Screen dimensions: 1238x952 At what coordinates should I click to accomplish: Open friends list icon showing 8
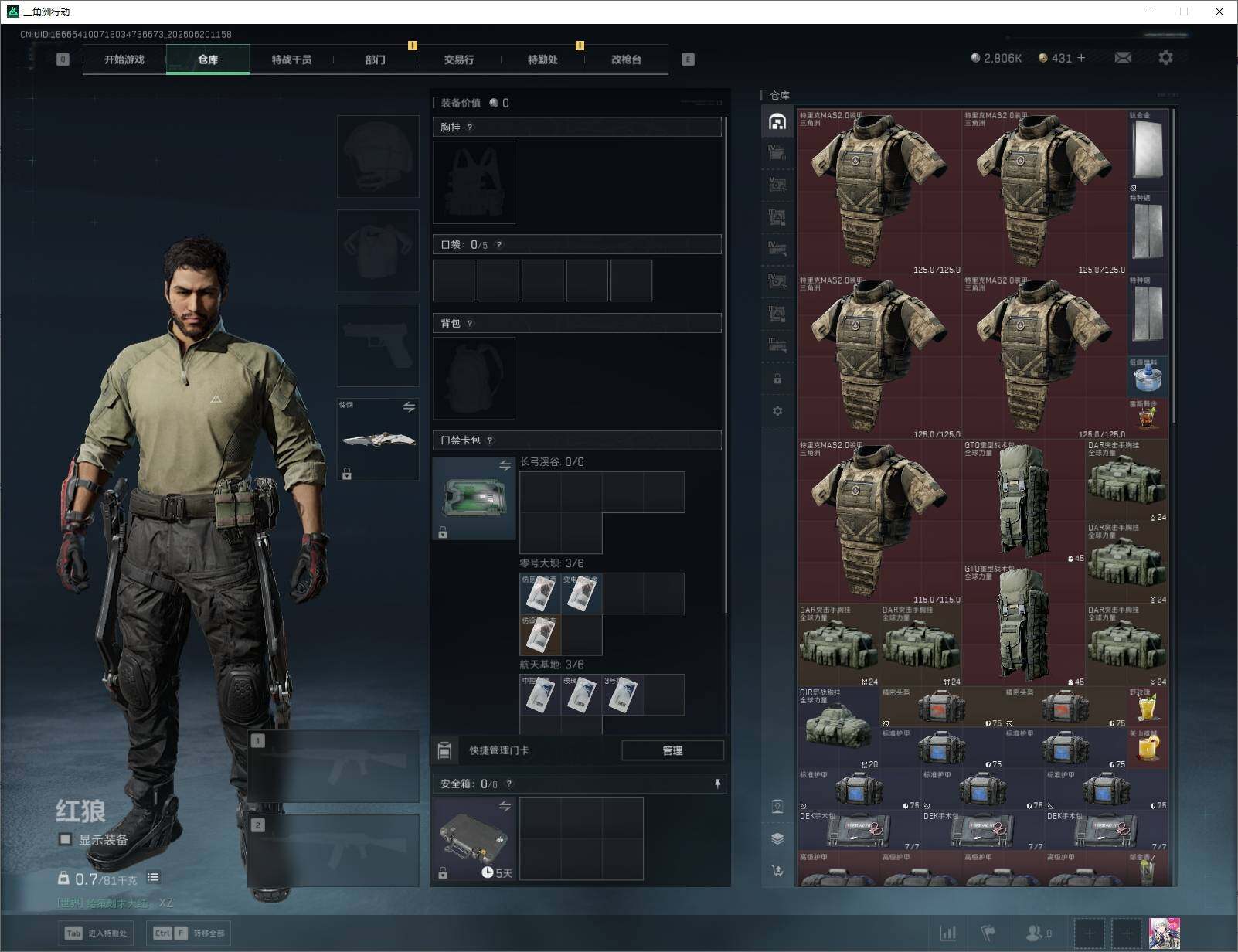tap(1038, 933)
